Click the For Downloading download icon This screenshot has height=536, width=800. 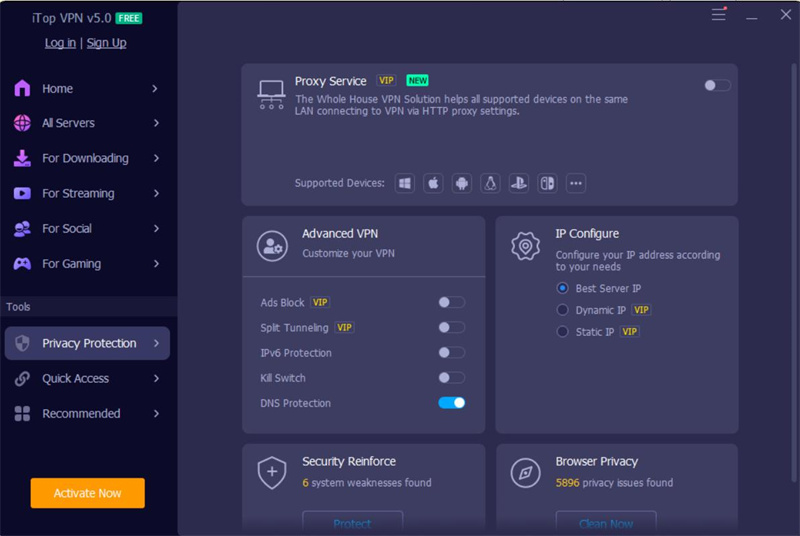point(22,158)
